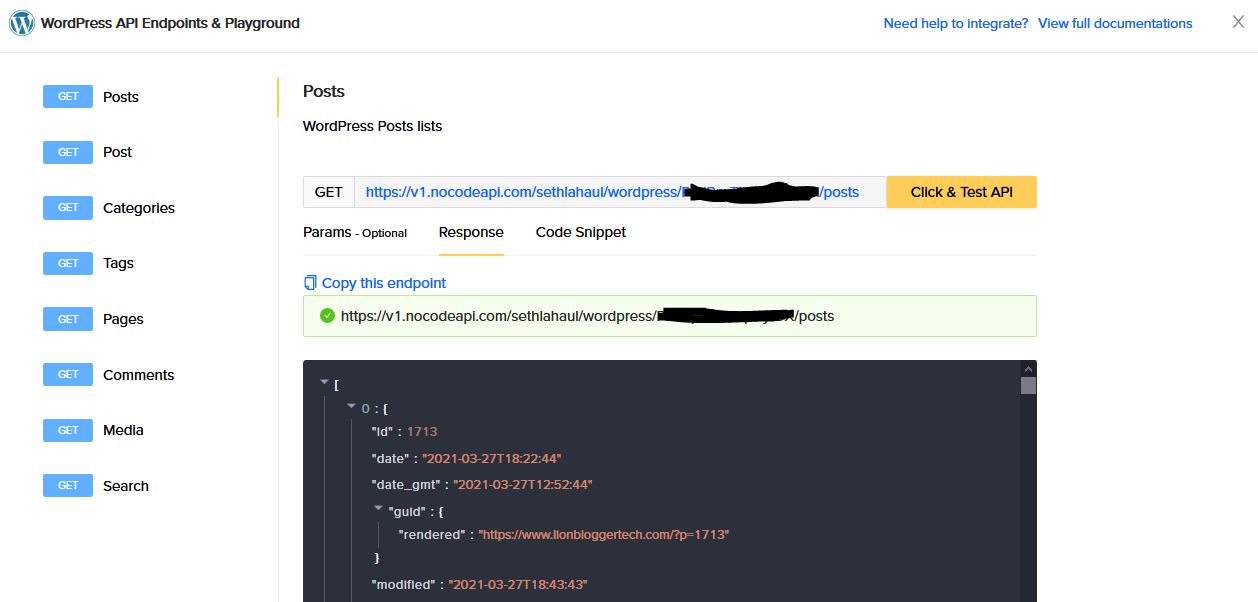This screenshot has height=602, width=1258.
Task: Click the WordPress logo icon
Action: click(20, 21)
